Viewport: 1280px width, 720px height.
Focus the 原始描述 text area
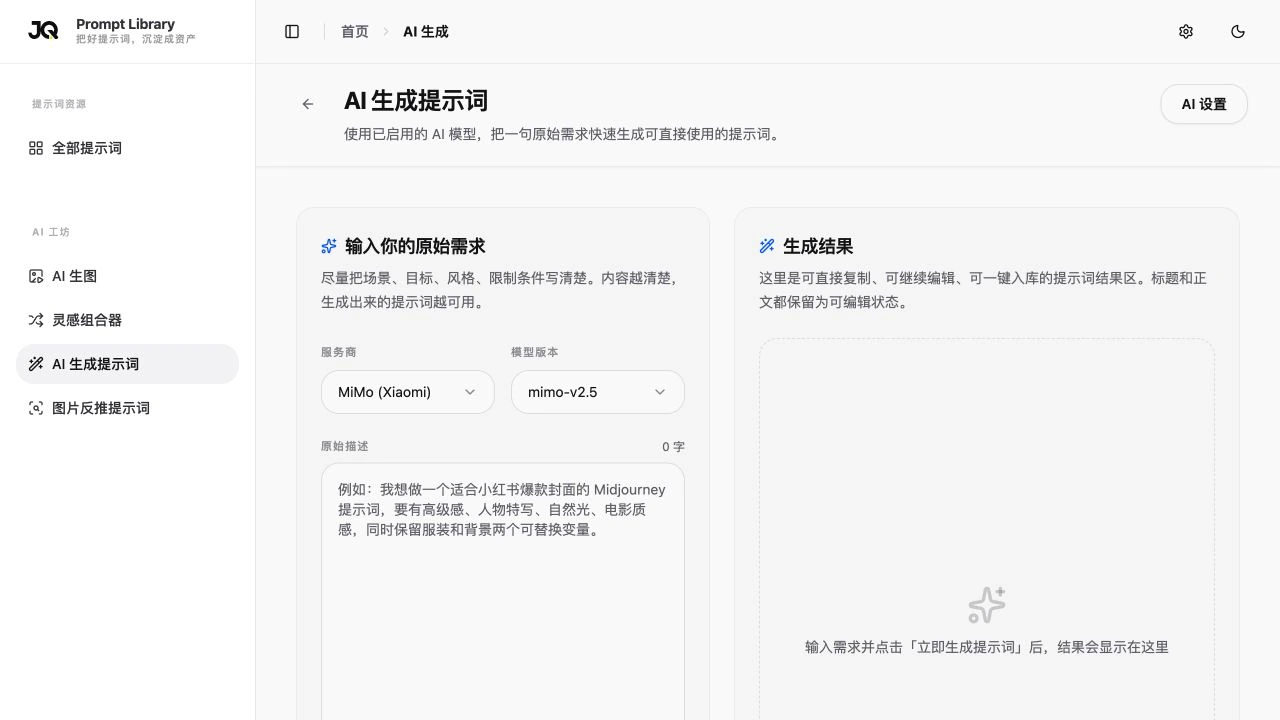503,591
